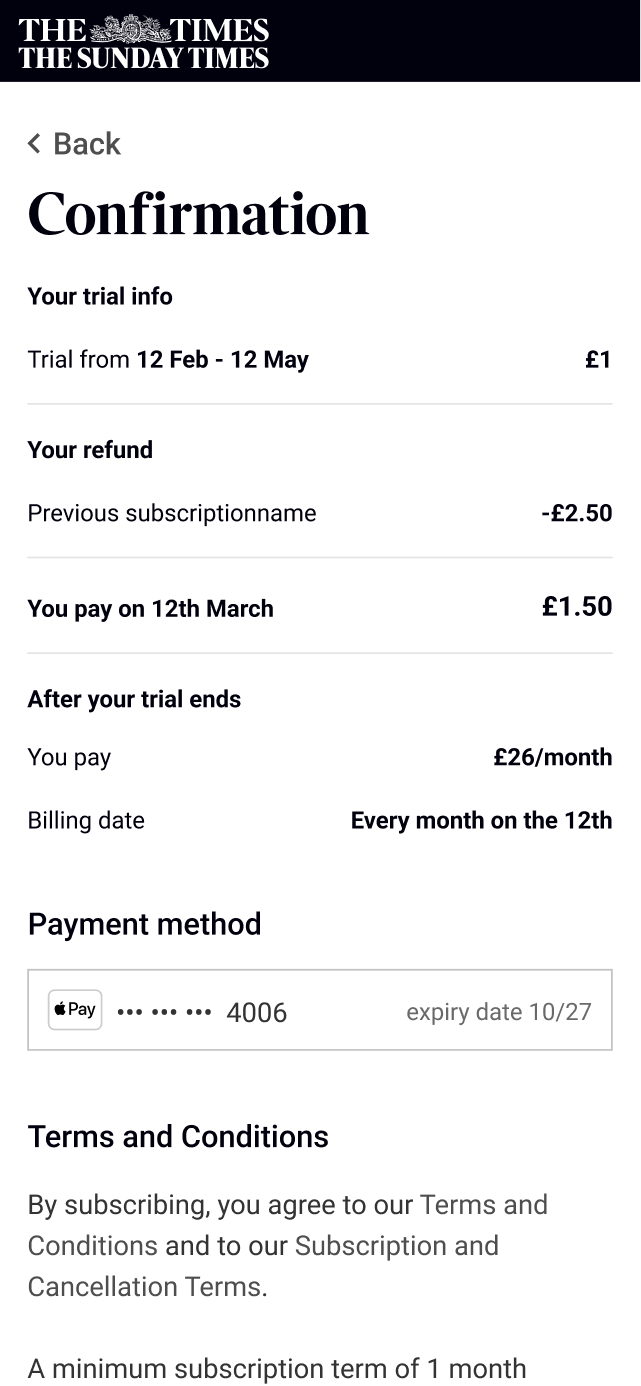Click the Confirmation page heading
This screenshot has height=1386, width=641.
pyautogui.click(x=198, y=214)
